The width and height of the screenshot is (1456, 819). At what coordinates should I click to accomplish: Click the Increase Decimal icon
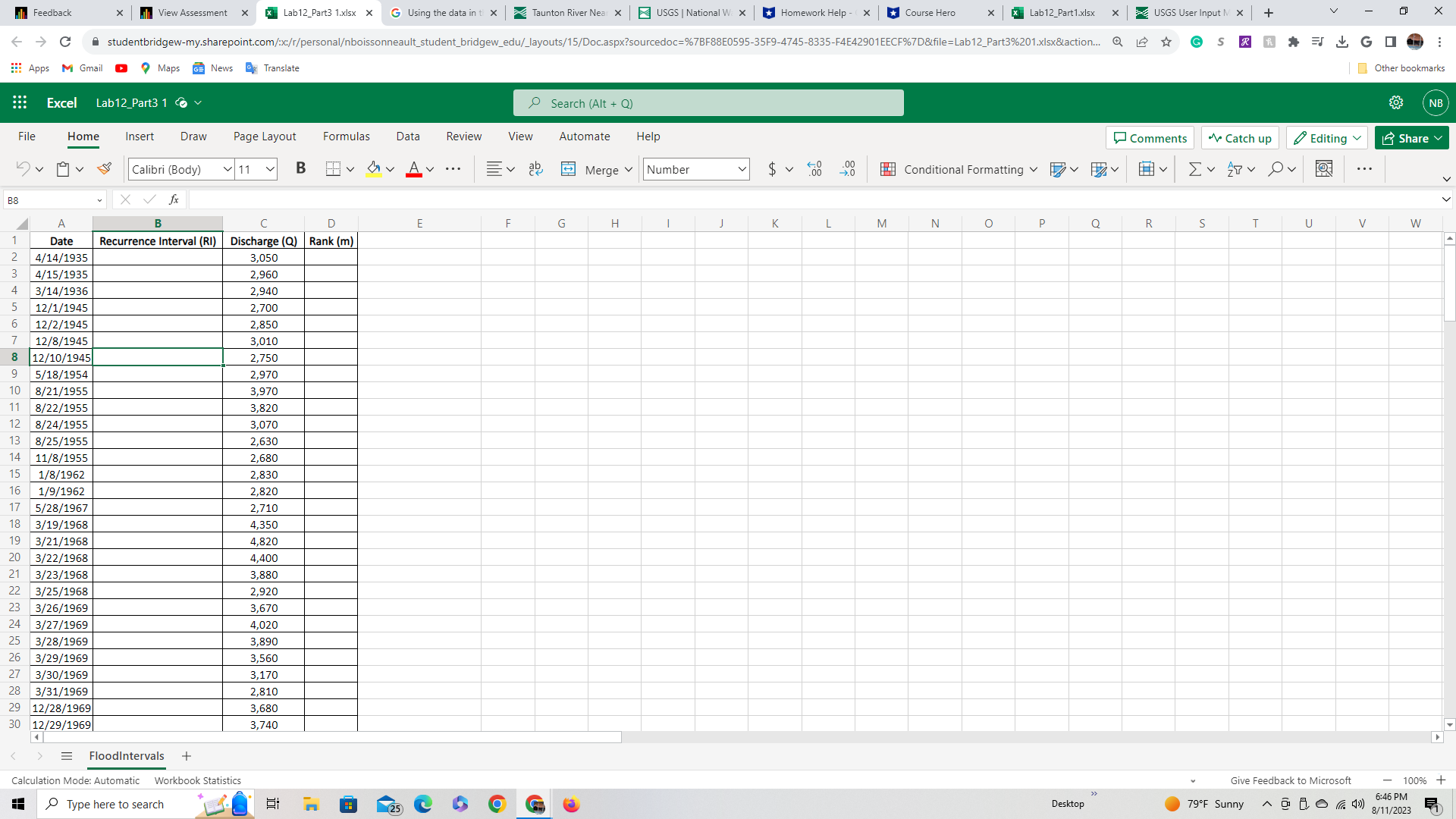click(814, 169)
